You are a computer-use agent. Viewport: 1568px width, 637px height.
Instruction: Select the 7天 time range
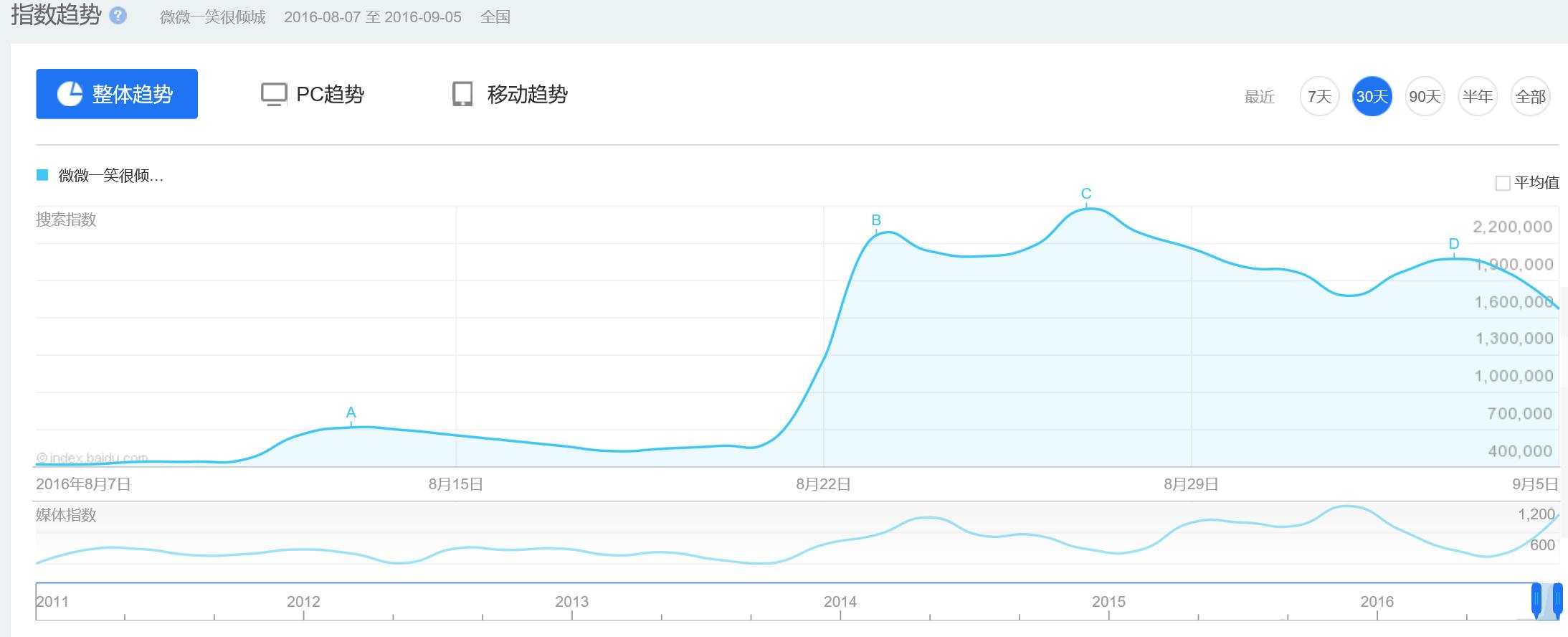1319,96
